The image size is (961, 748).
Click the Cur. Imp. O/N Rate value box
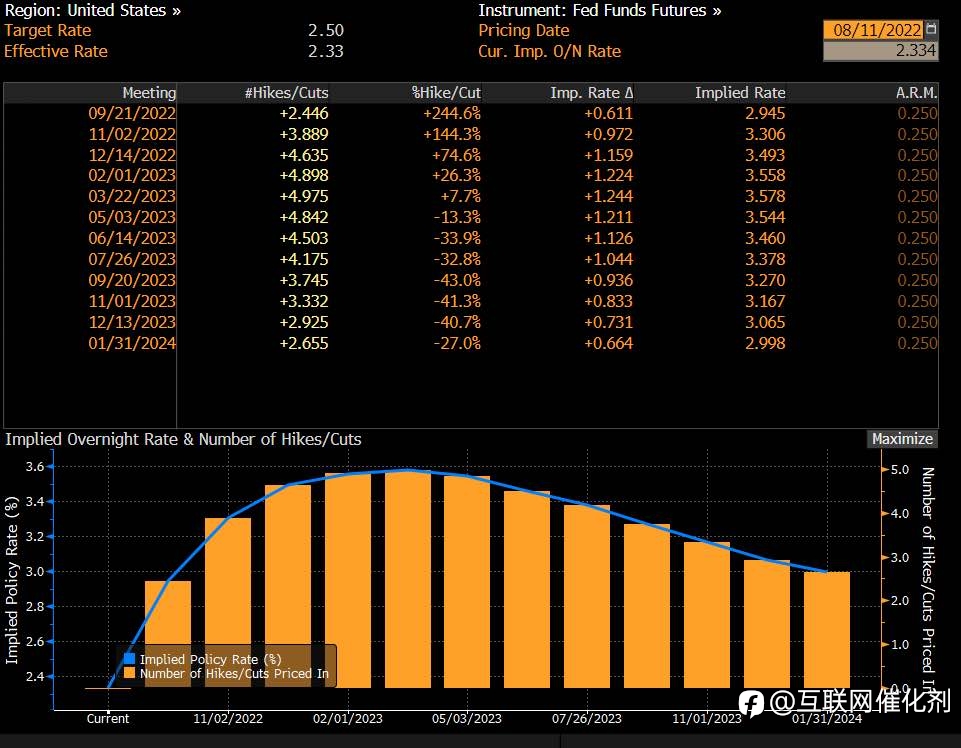coord(880,50)
